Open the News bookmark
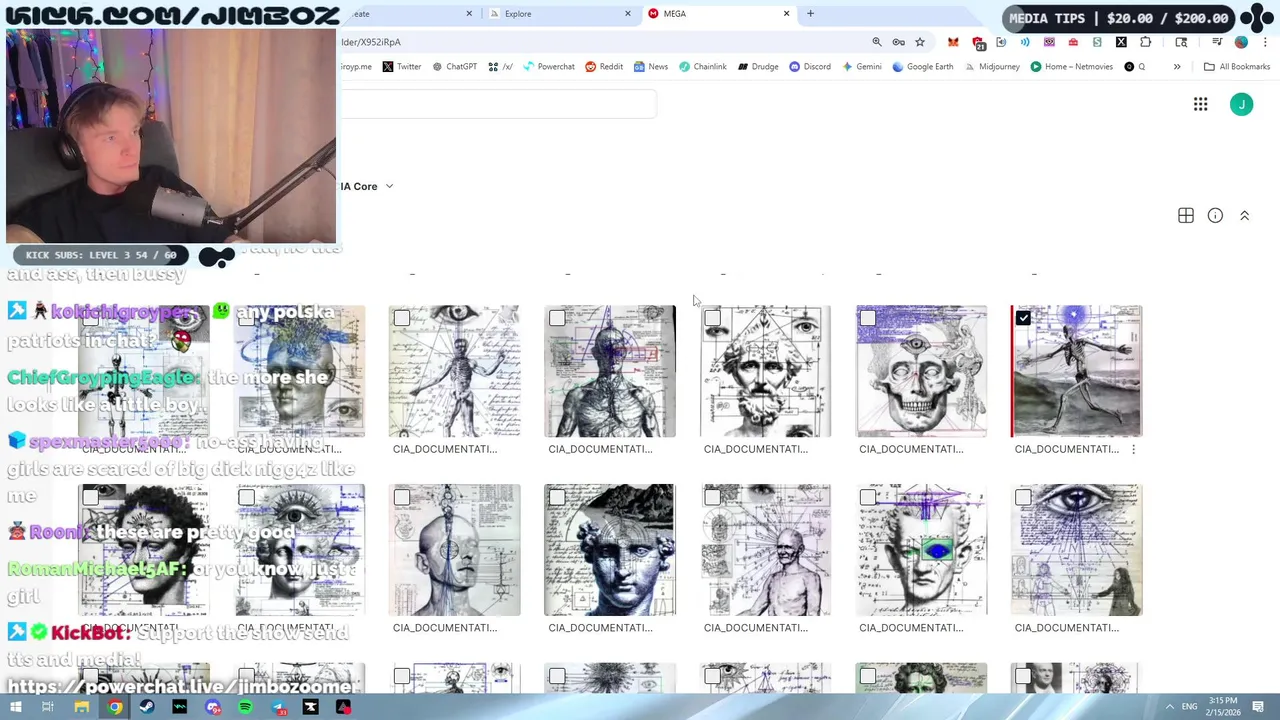1280x720 pixels. [651, 66]
